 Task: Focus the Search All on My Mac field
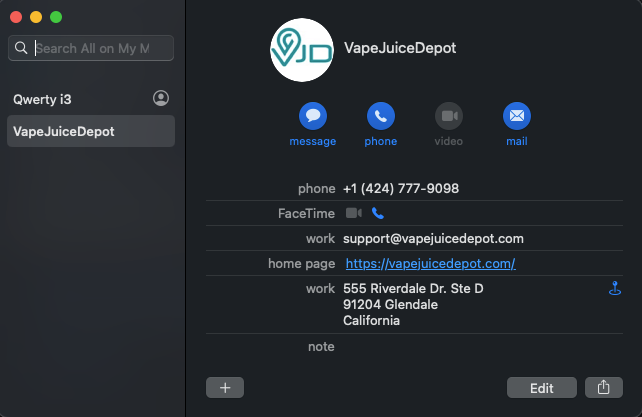pos(91,48)
